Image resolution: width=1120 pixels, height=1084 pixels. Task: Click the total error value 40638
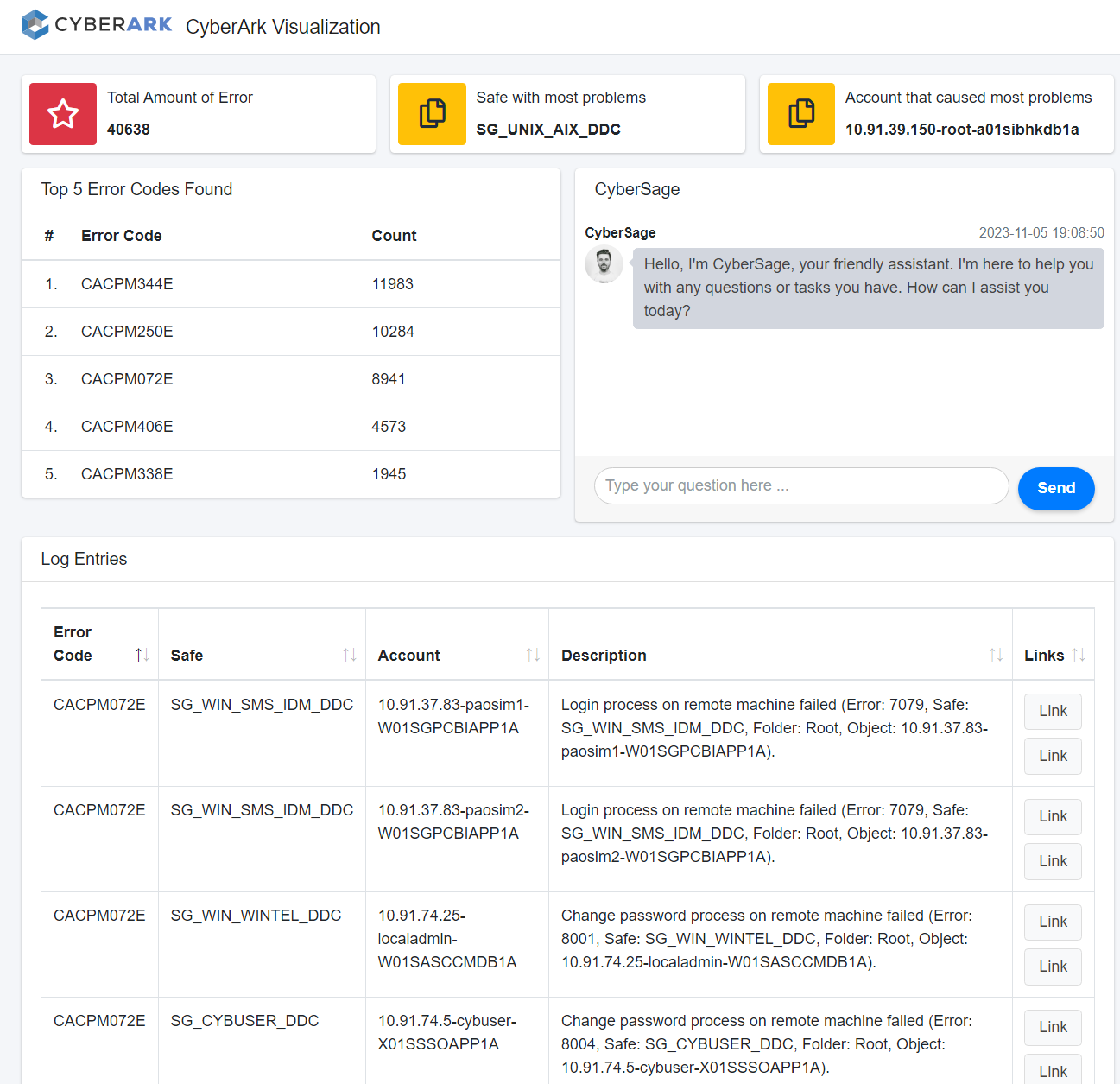129,130
